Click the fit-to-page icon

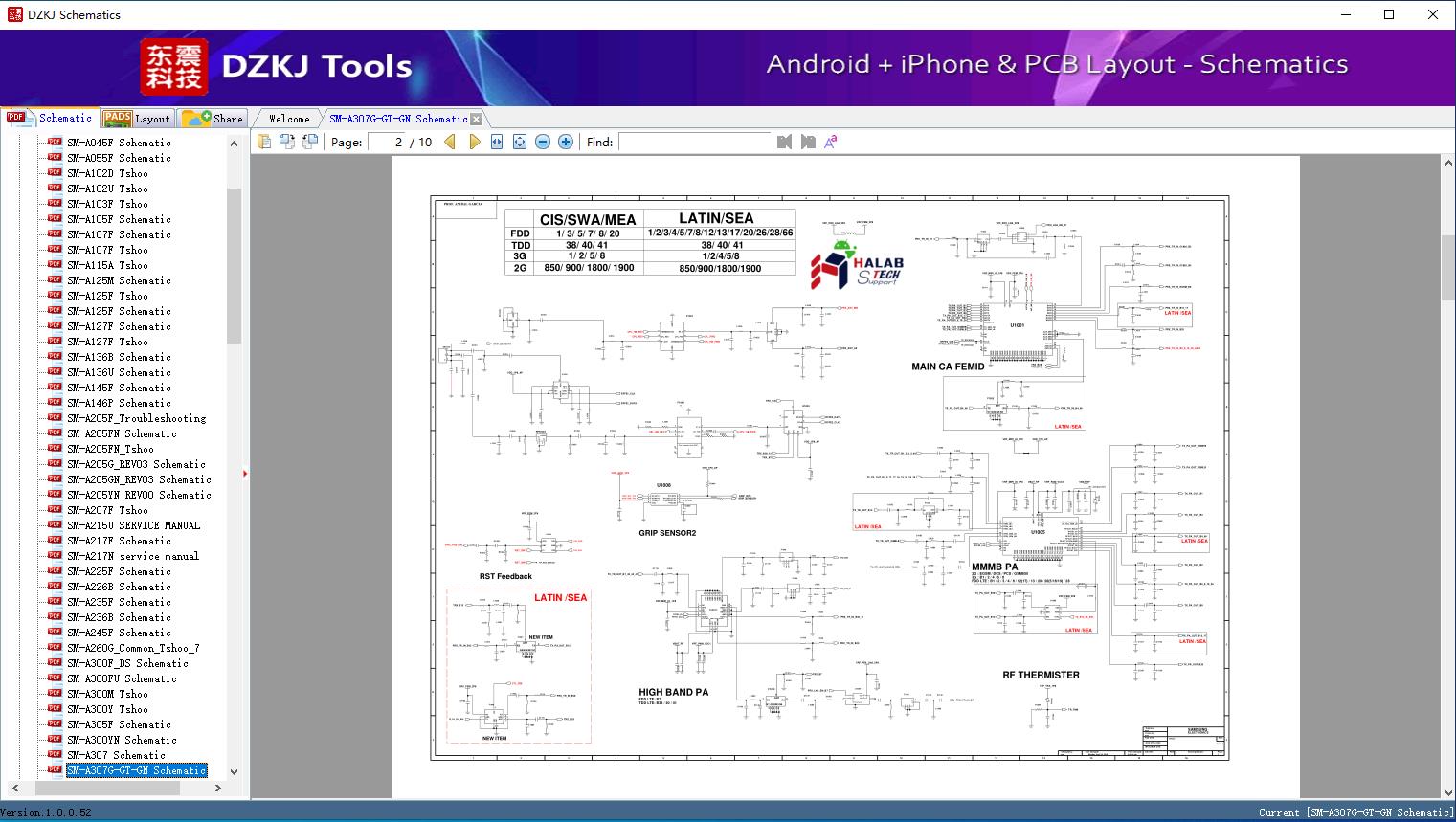pos(520,142)
